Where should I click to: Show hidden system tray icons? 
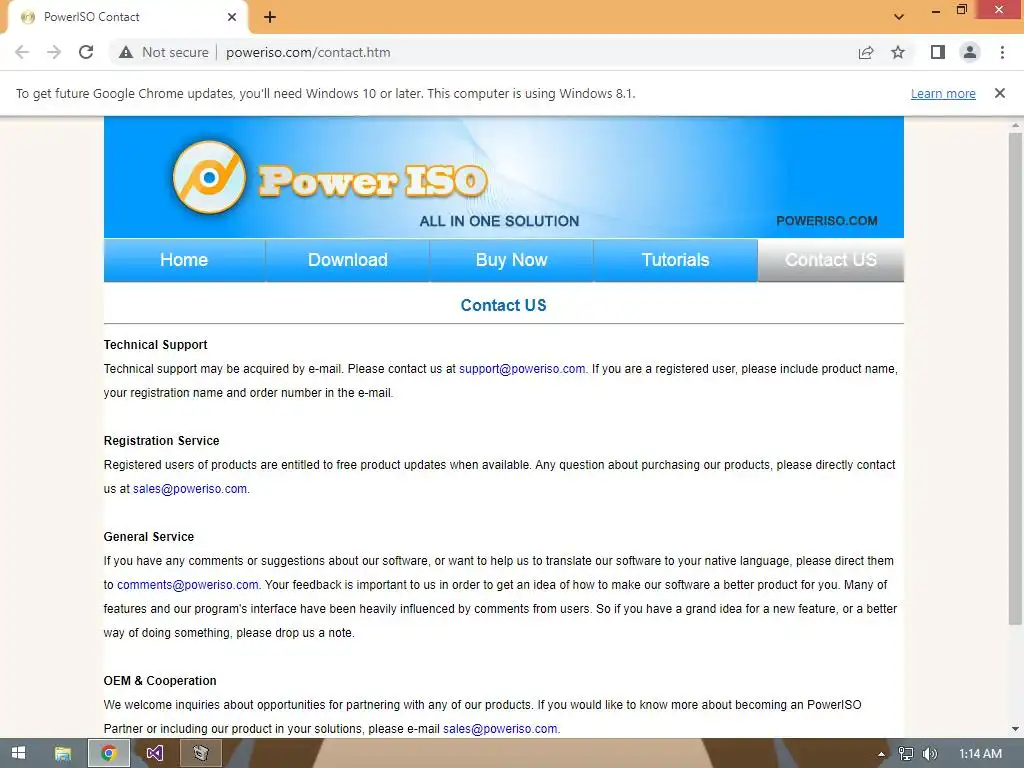pyautogui.click(x=881, y=754)
